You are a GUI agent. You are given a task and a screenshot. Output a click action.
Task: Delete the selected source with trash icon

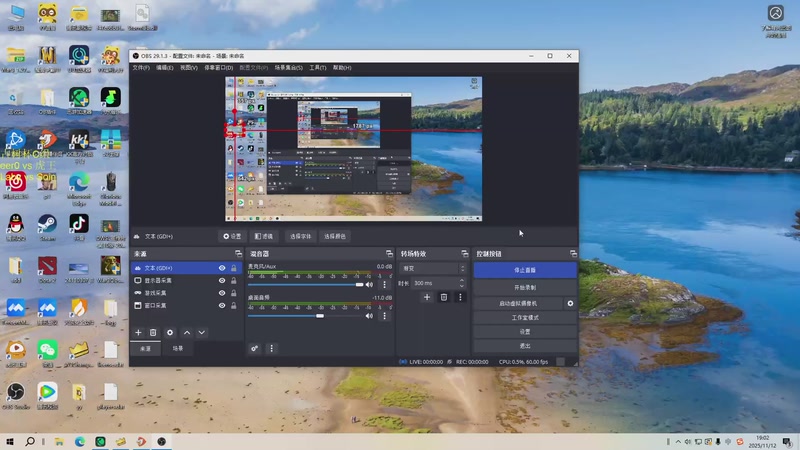coord(153,332)
